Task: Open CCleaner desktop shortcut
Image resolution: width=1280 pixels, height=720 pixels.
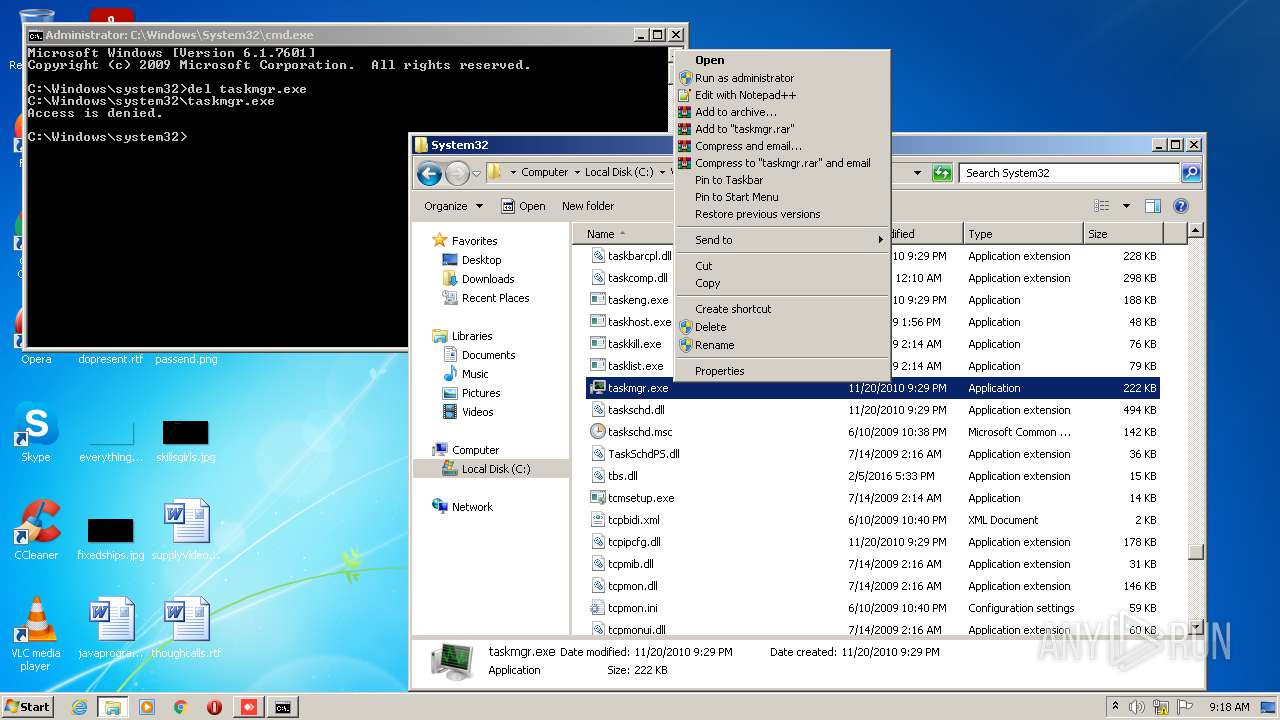Action: coord(36,530)
